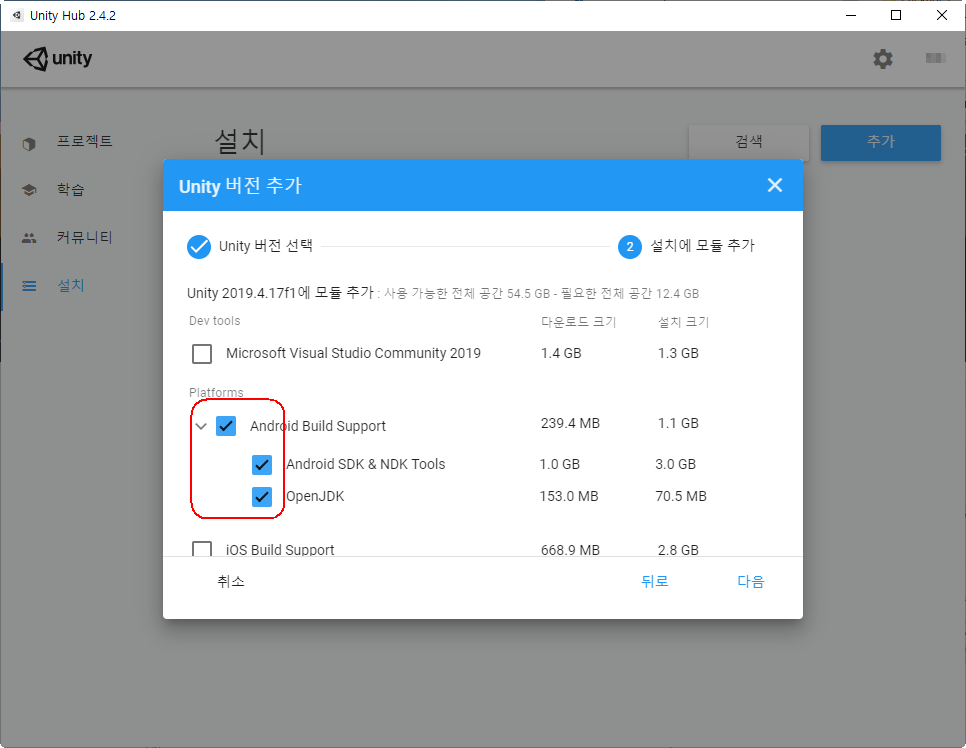The width and height of the screenshot is (966, 748).
Task: Click the 취소 cancel button
Action: 230,581
